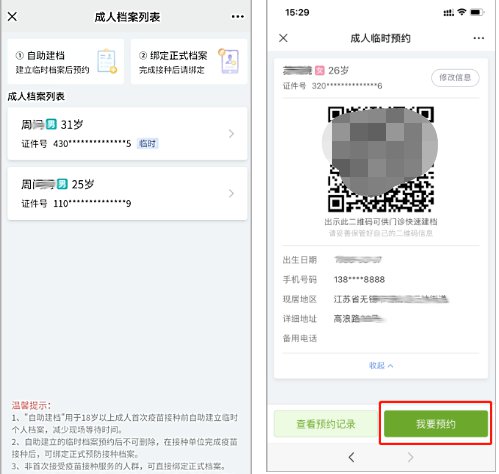This screenshot has height=474, width=499.
Task: Go back with the left arrow
Action: [351, 457]
